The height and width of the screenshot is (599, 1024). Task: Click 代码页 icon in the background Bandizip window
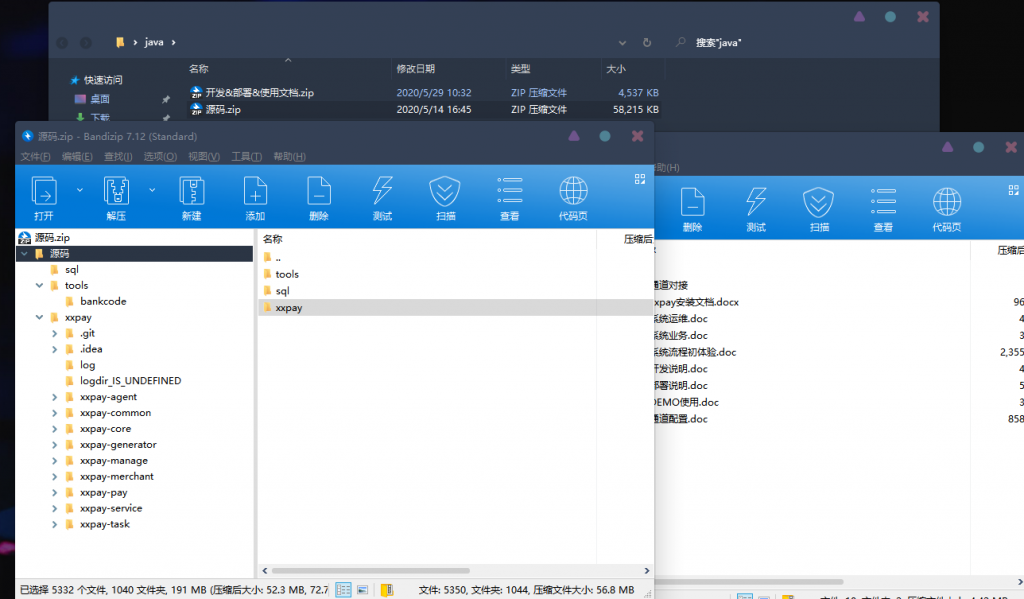(947, 202)
